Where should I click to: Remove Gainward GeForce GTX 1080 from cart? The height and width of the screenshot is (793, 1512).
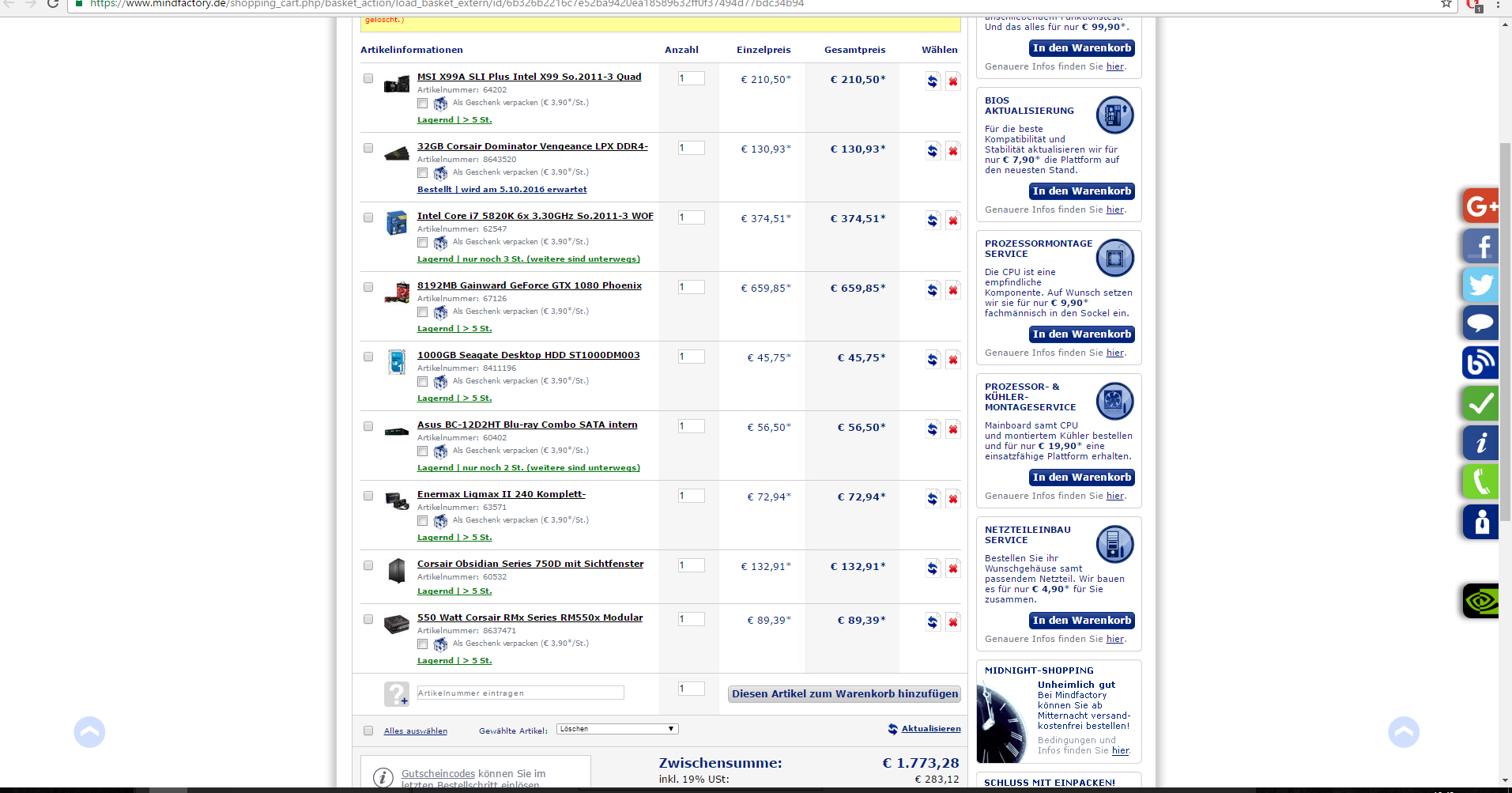coord(953,290)
